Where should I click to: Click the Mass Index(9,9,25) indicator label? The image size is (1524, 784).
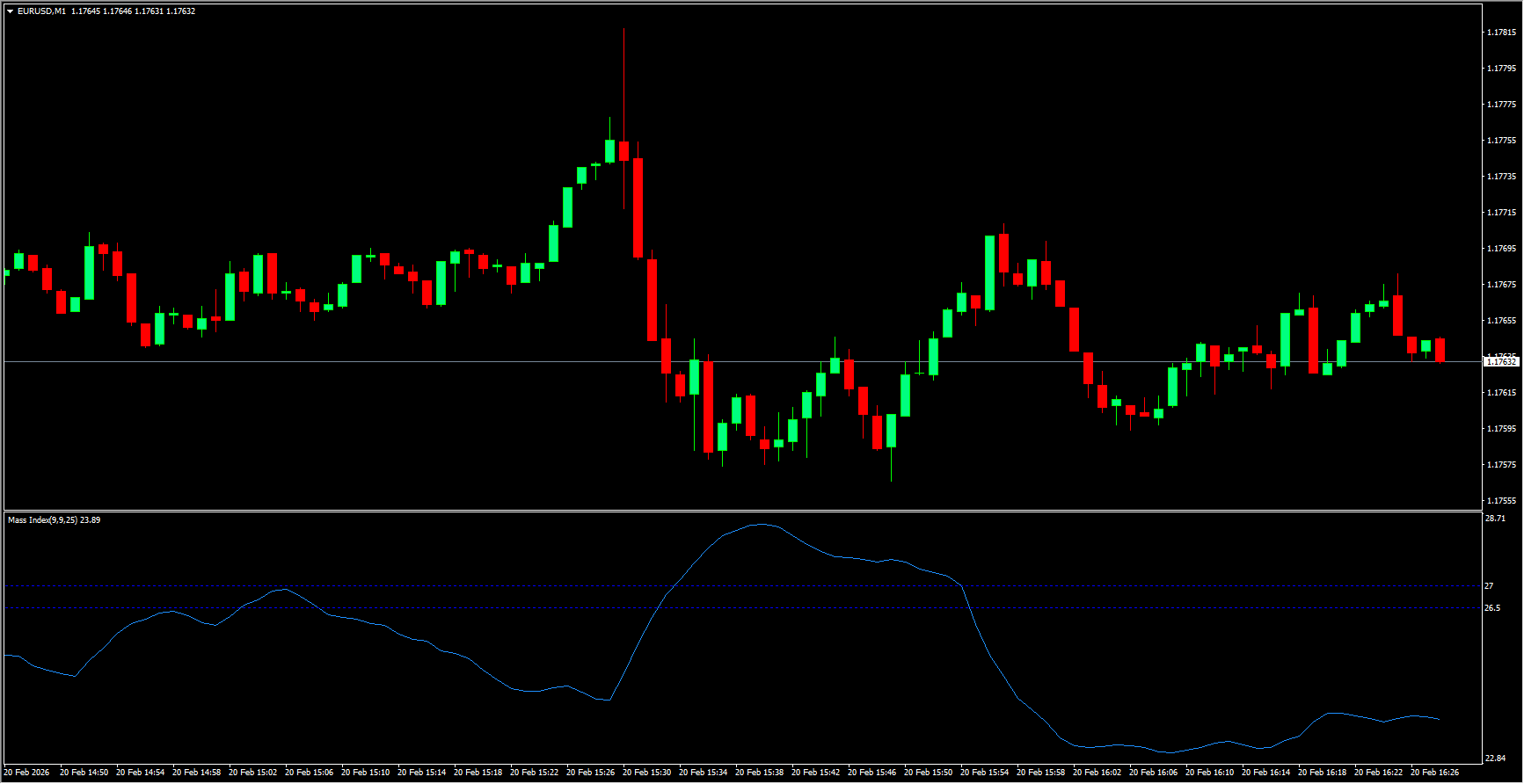(x=42, y=520)
